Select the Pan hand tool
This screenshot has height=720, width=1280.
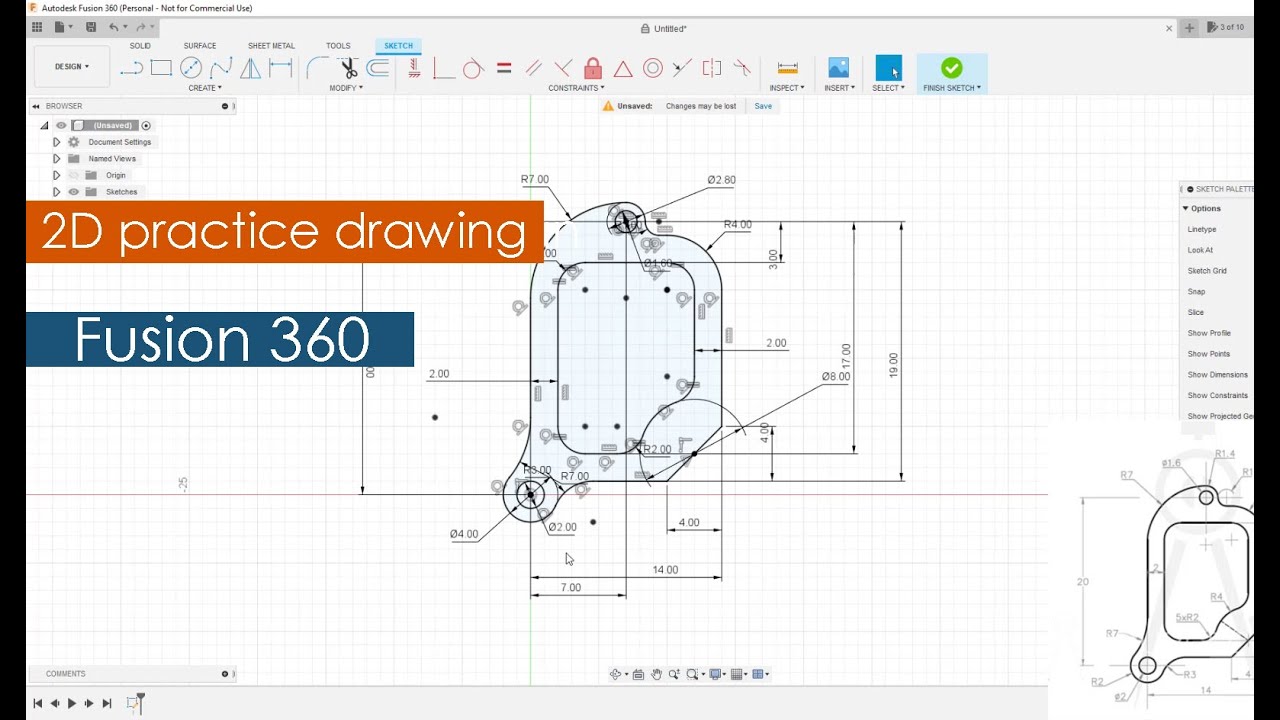(657, 674)
